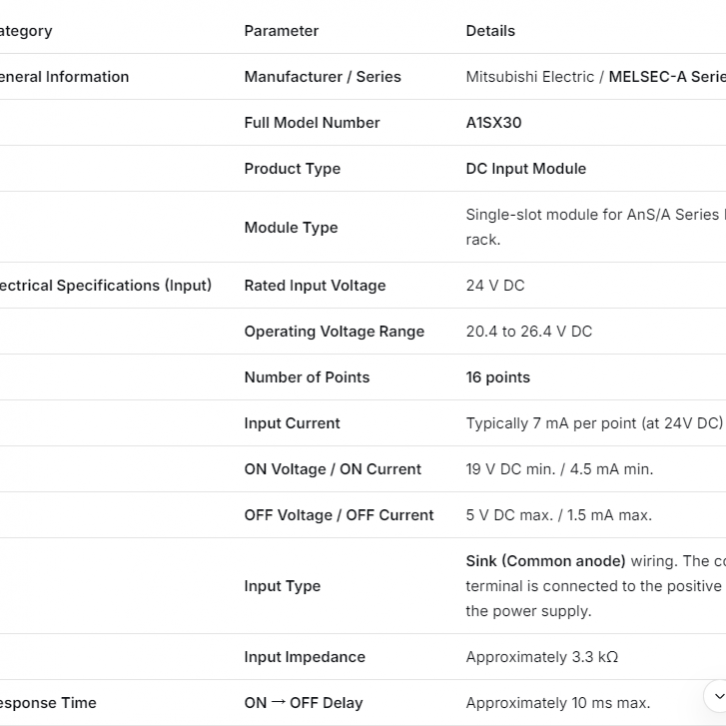Viewport: 726px width, 726px height.
Task: Click the Module Type parameter cell
Action: coord(291,227)
